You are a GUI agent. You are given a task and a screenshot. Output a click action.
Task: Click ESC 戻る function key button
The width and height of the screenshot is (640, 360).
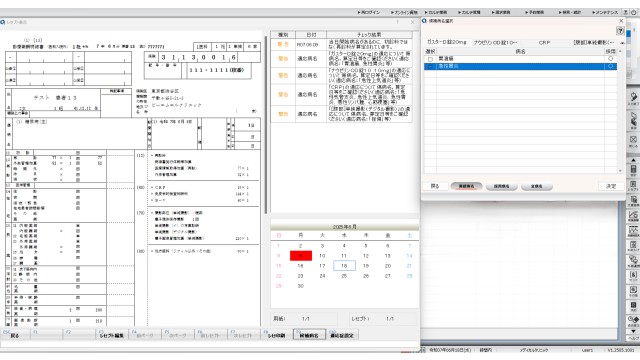pyautogui.click(x=15, y=334)
